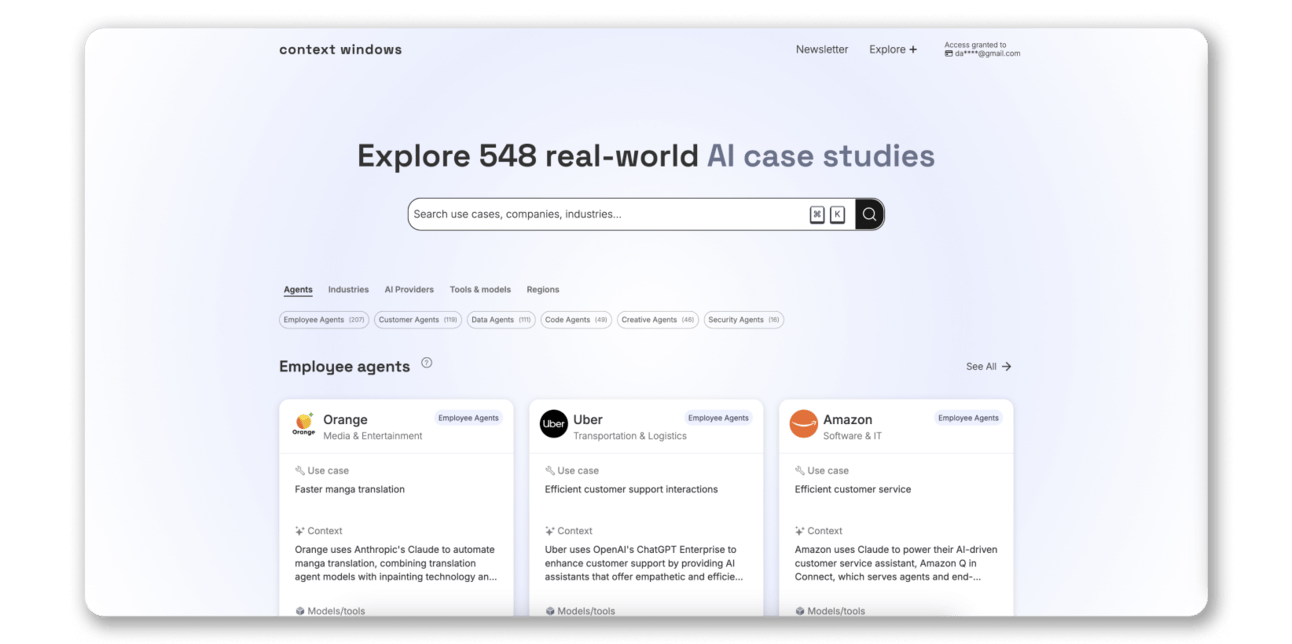Filter by Security Agents chip
1292x644 pixels.
(744, 320)
